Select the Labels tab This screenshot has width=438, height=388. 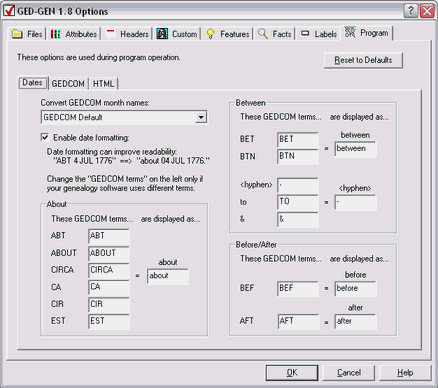(x=319, y=34)
